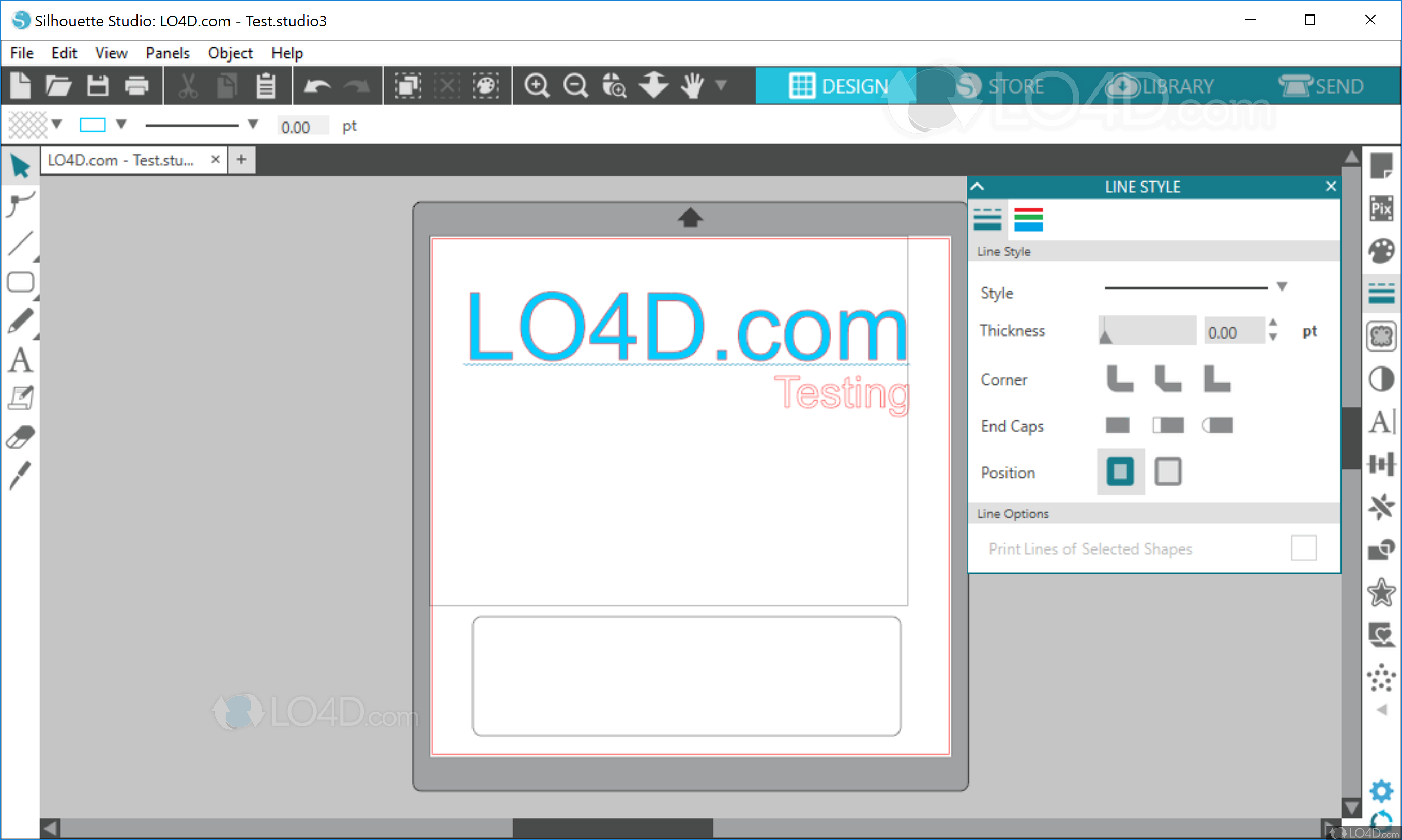Go to the SEND tab
Image resolution: width=1402 pixels, height=840 pixels.
tap(1322, 86)
